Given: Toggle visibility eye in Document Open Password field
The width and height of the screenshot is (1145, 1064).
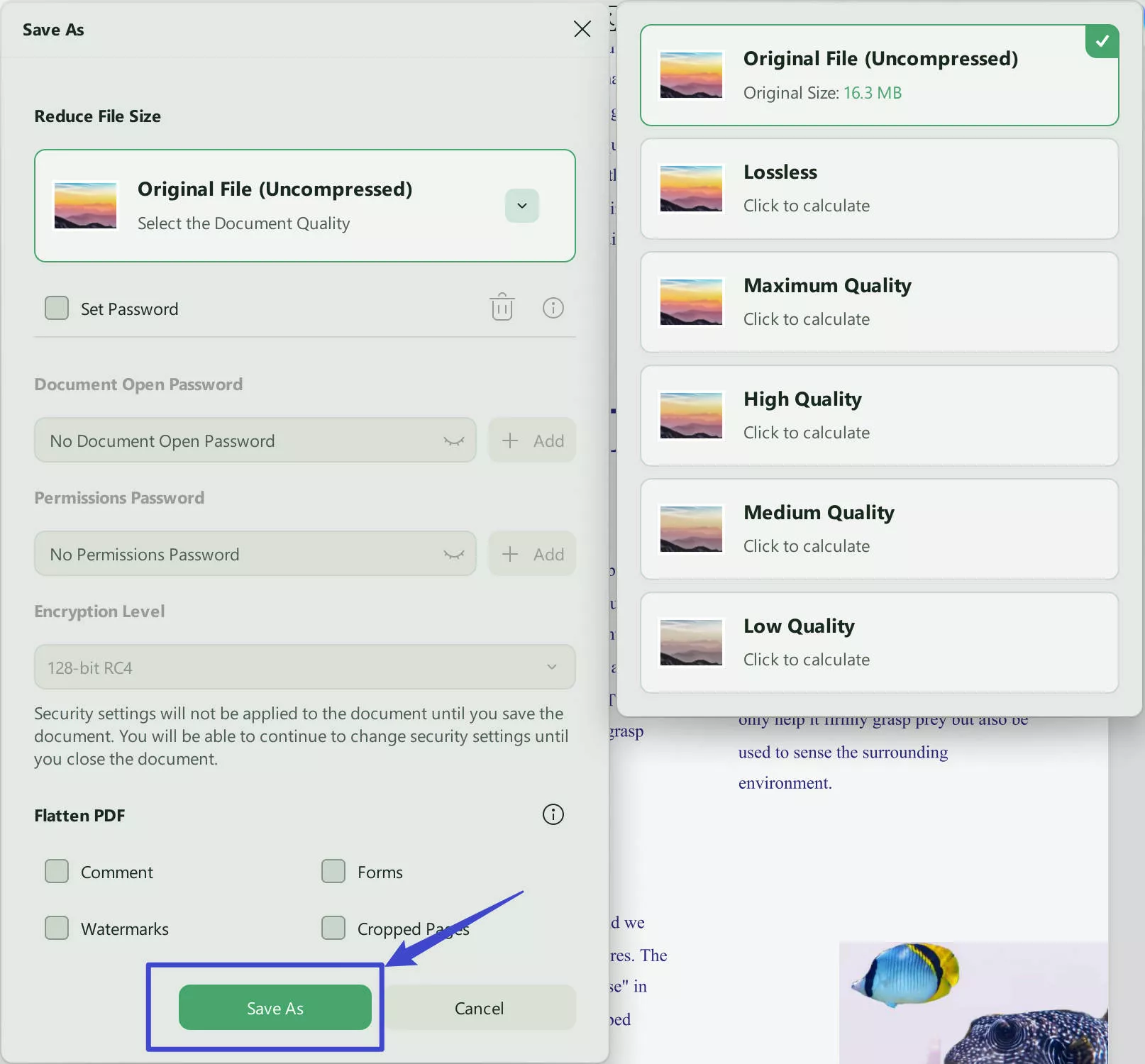Looking at the screenshot, I should click(453, 441).
